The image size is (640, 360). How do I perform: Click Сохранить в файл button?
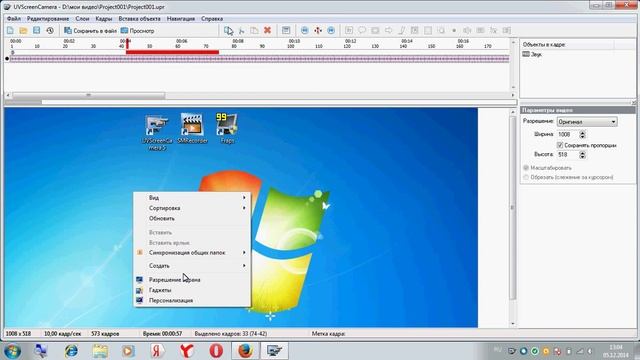(90, 31)
